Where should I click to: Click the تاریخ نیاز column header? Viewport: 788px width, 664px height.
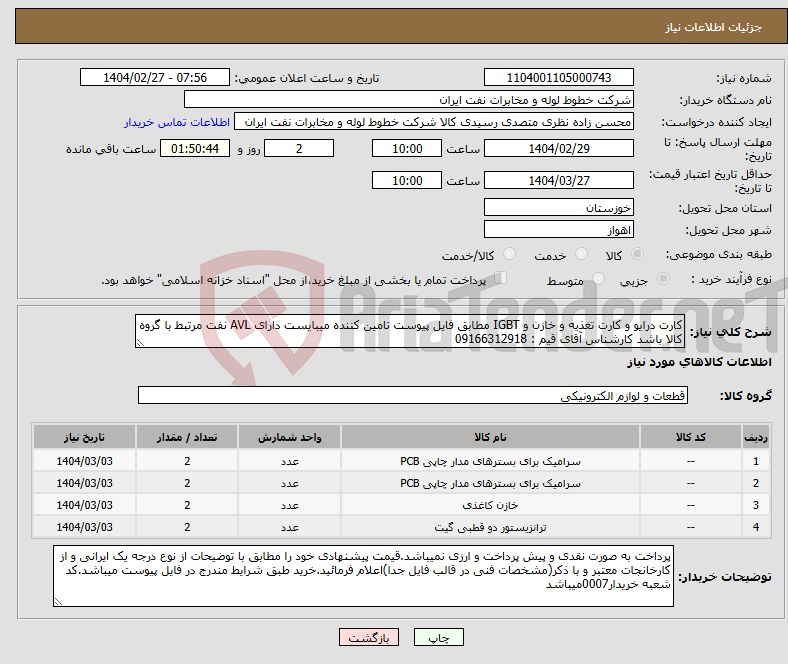84,437
